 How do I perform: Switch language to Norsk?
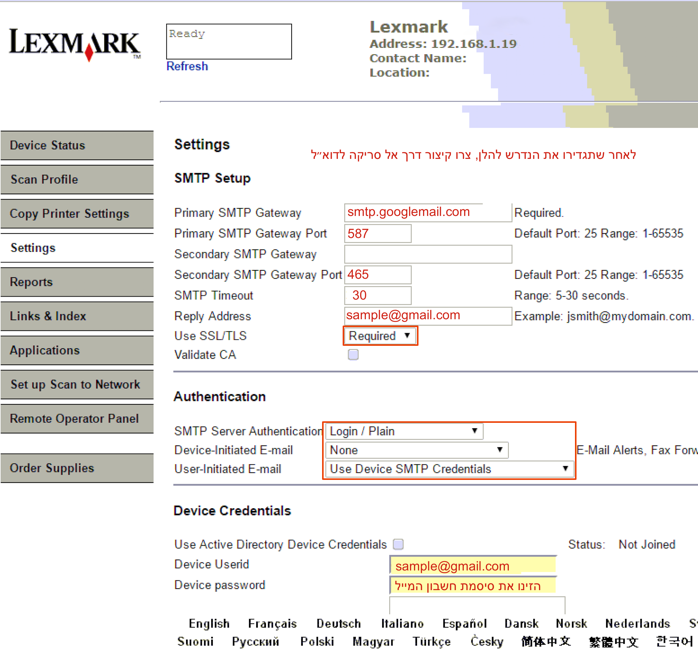[x=572, y=623]
